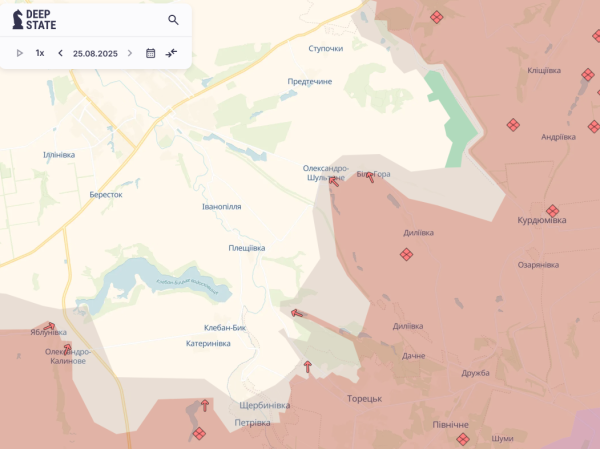
Task: Click attack arrow above Яблунівка
Action: coord(49,327)
